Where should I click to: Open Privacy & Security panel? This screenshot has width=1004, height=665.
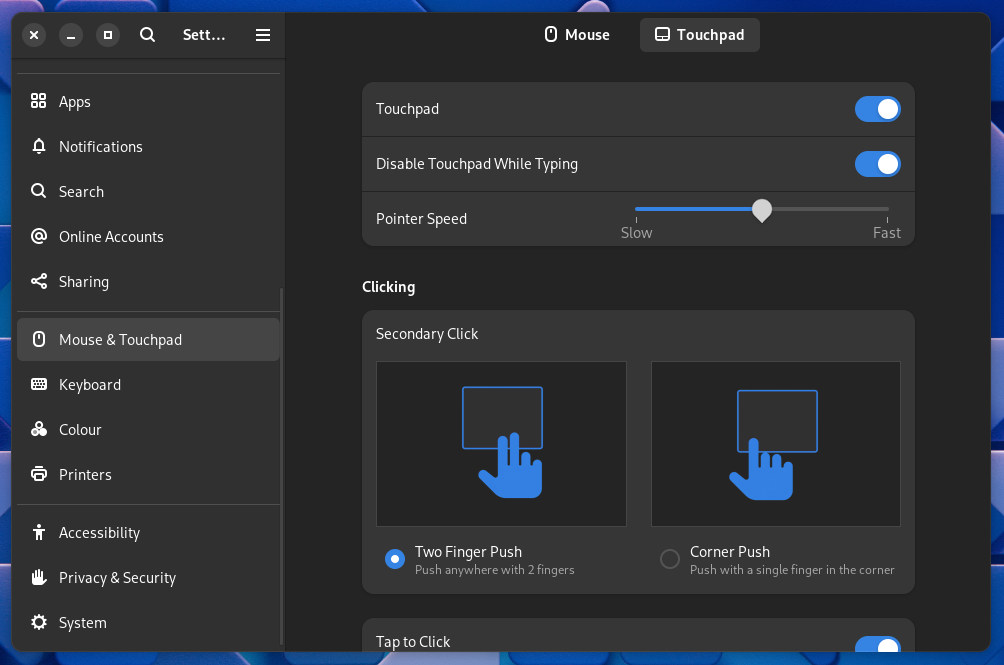pyautogui.click(x=149, y=577)
